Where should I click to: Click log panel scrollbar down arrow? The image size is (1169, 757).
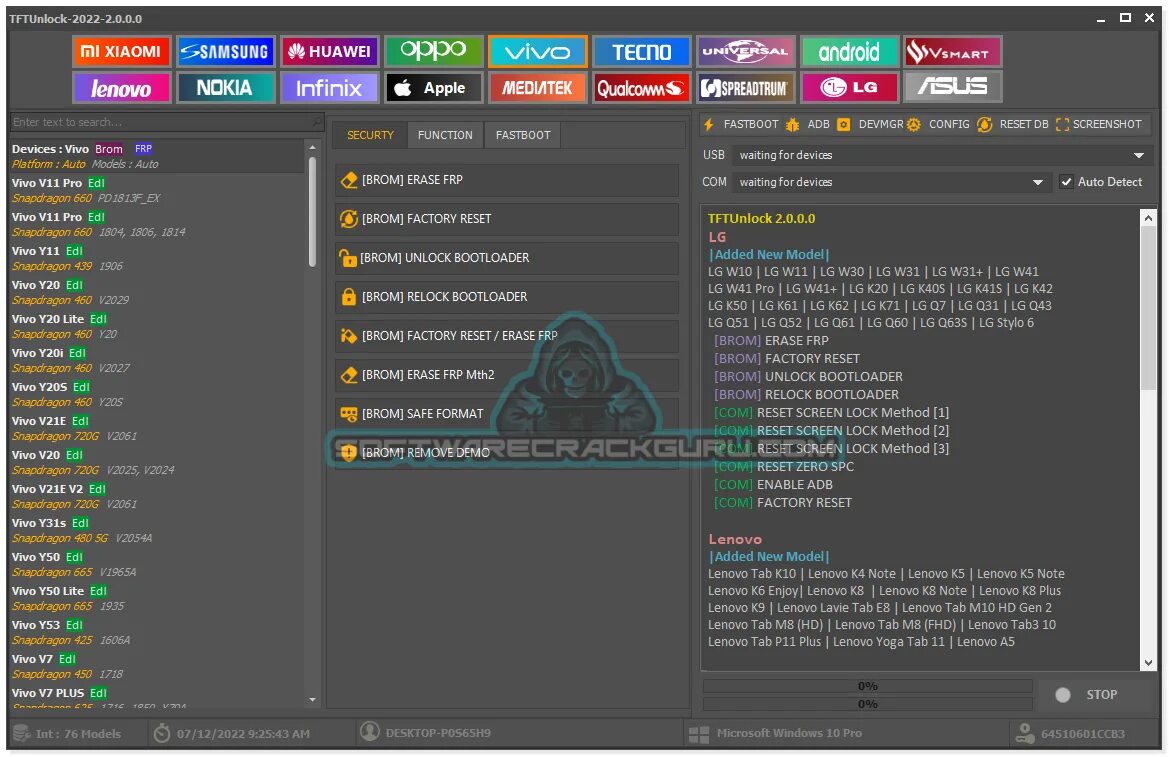tap(1148, 662)
